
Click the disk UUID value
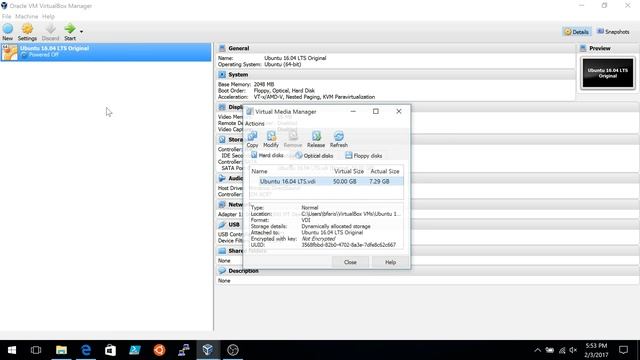coord(349,245)
